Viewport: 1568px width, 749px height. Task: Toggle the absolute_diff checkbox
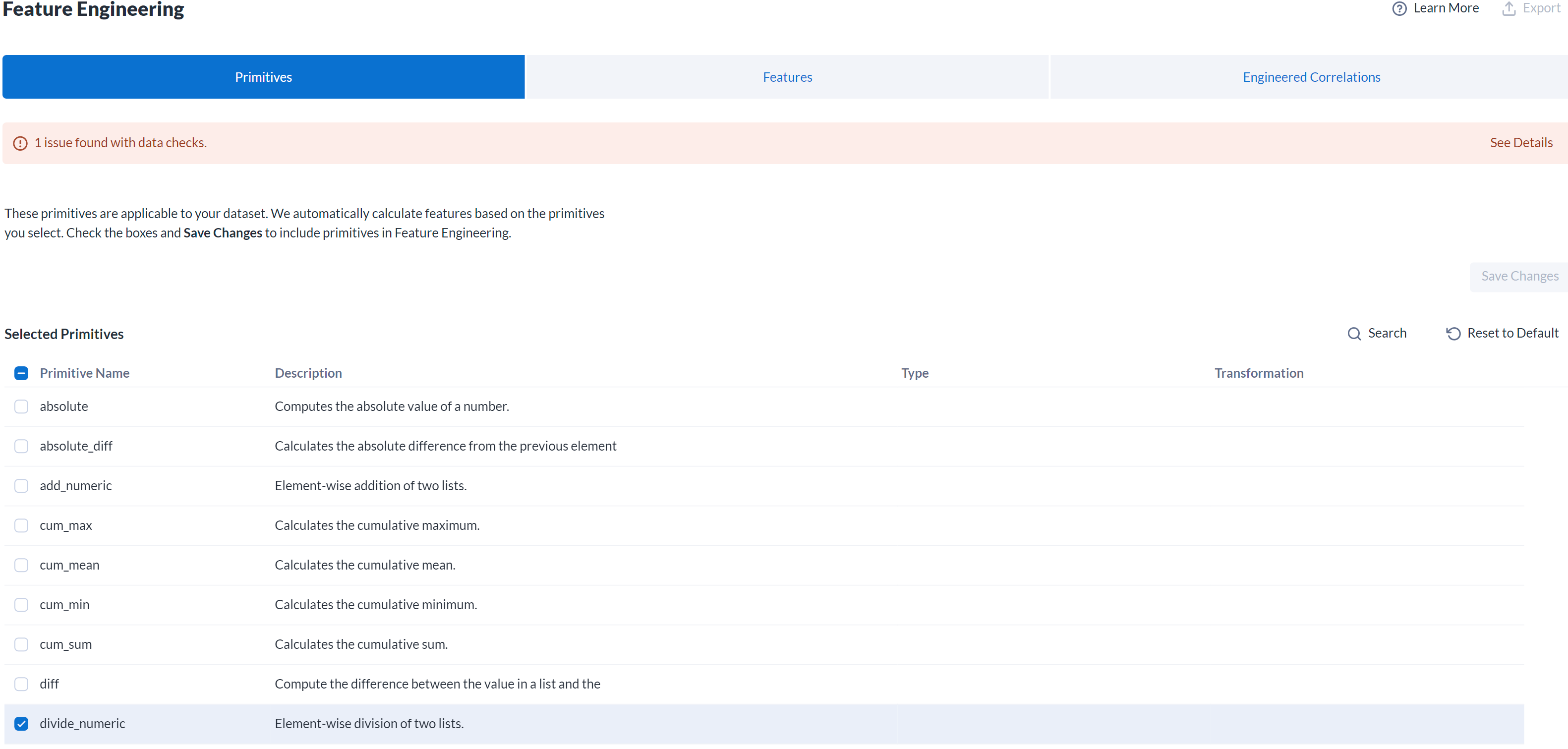click(21, 445)
